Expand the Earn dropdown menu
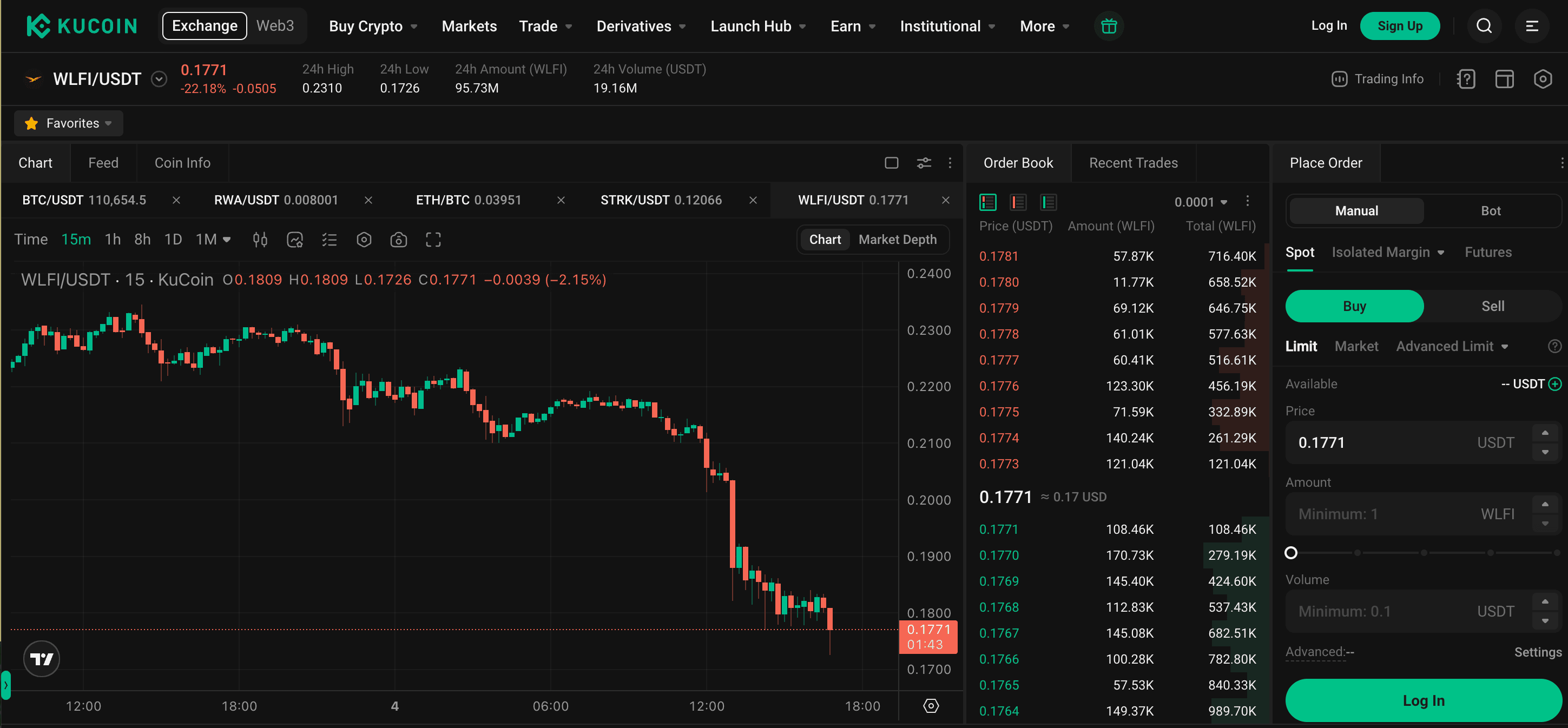 point(853,26)
